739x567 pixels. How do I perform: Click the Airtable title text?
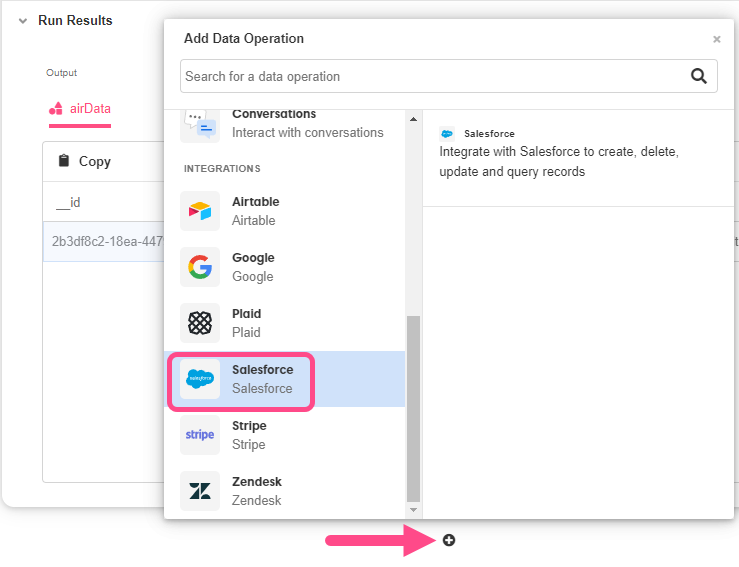(x=255, y=202)
